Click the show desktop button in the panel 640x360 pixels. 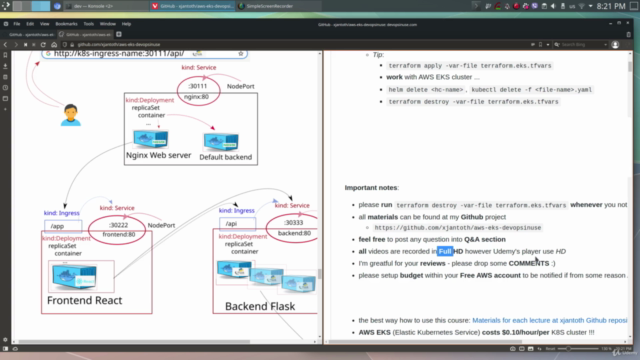click(633, 6)
